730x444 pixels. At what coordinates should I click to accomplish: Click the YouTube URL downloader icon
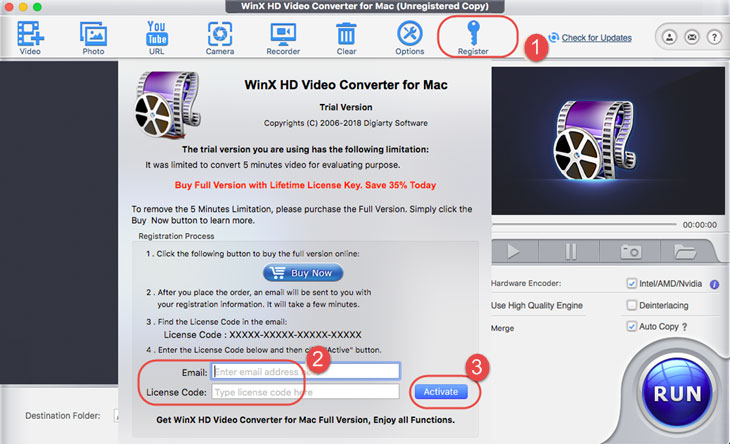coord(156,37)
